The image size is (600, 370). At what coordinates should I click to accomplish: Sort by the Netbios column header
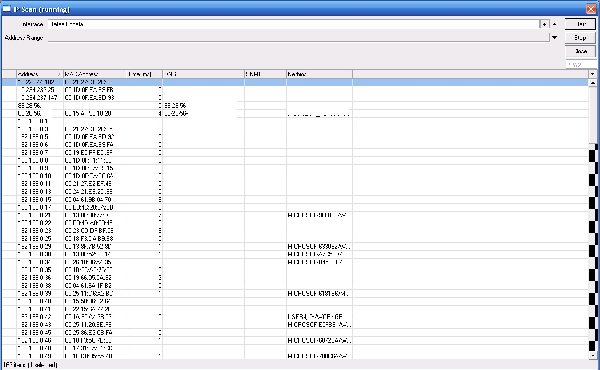pos(319,74)
